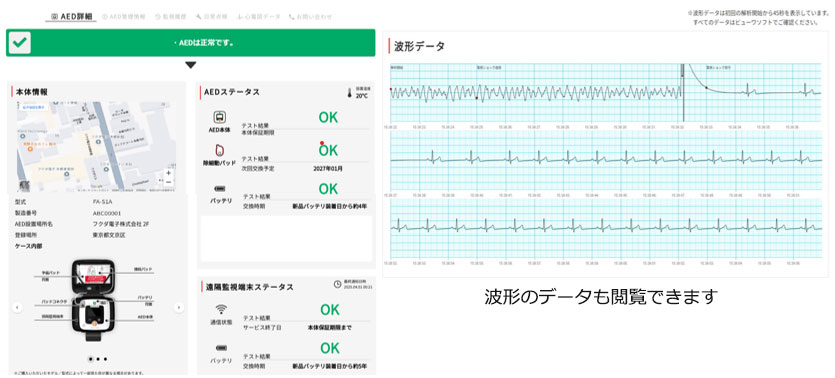
Task: Switch to the 日常点検 tab
Action: pyautogui.click(x=211, y=17)
